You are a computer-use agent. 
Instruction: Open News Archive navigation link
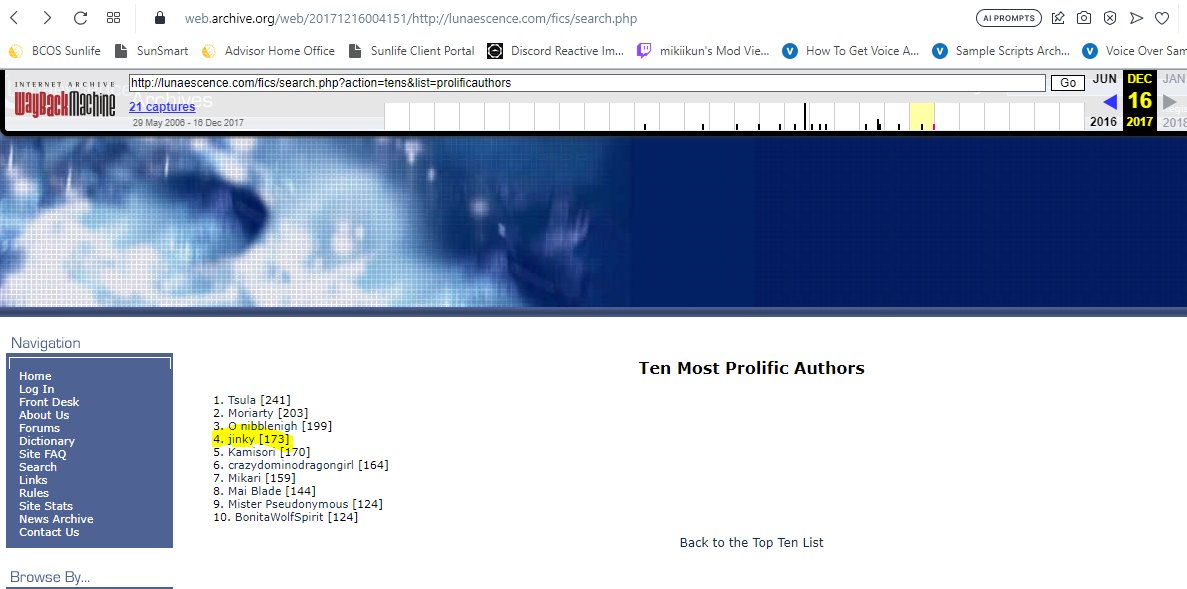point(56,519)
